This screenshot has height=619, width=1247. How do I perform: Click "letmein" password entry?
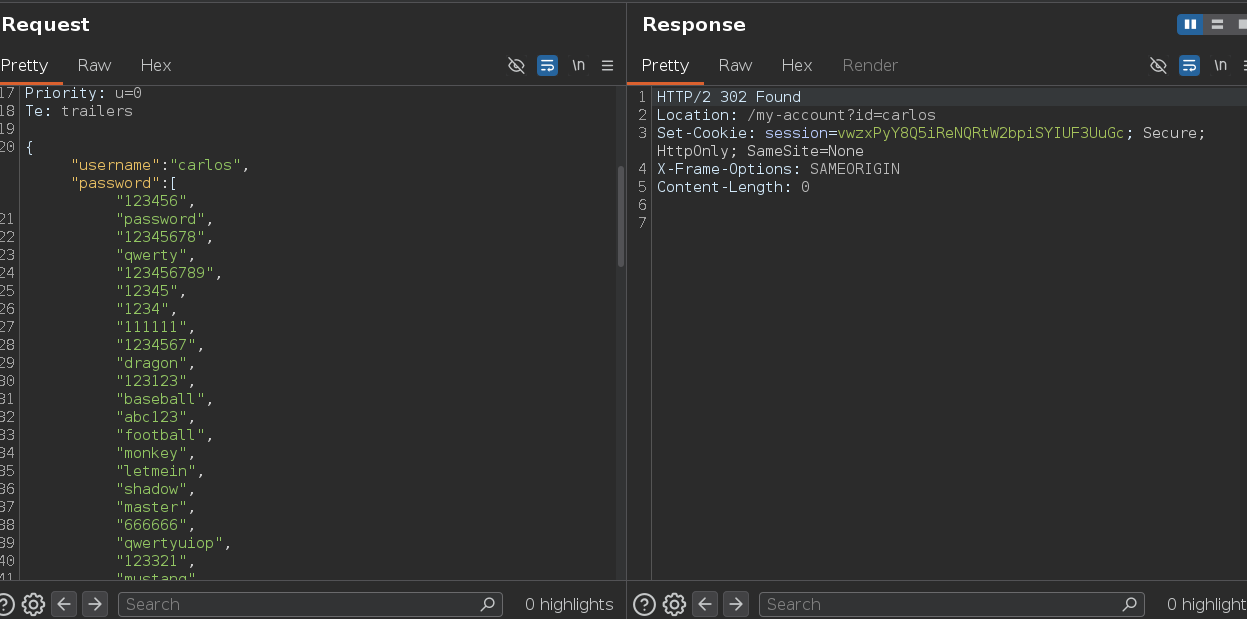click(156, 471)
